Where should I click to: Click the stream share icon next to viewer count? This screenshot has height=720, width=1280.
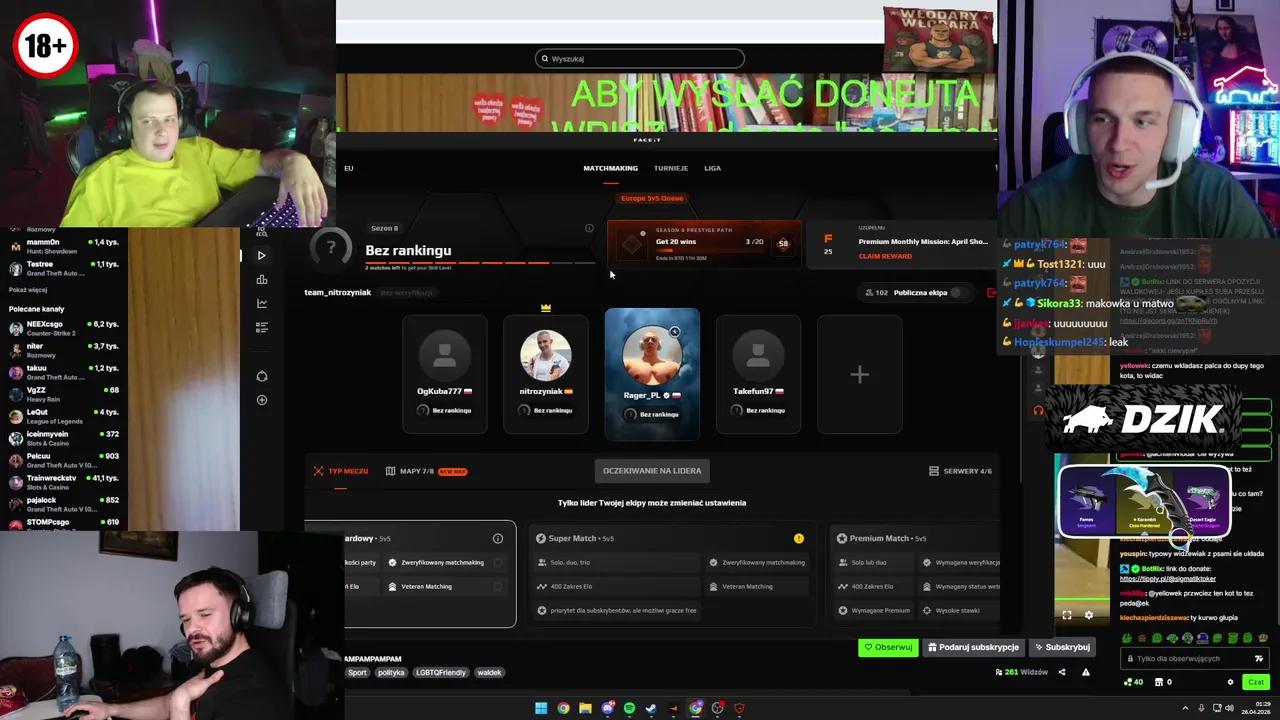1061,672
